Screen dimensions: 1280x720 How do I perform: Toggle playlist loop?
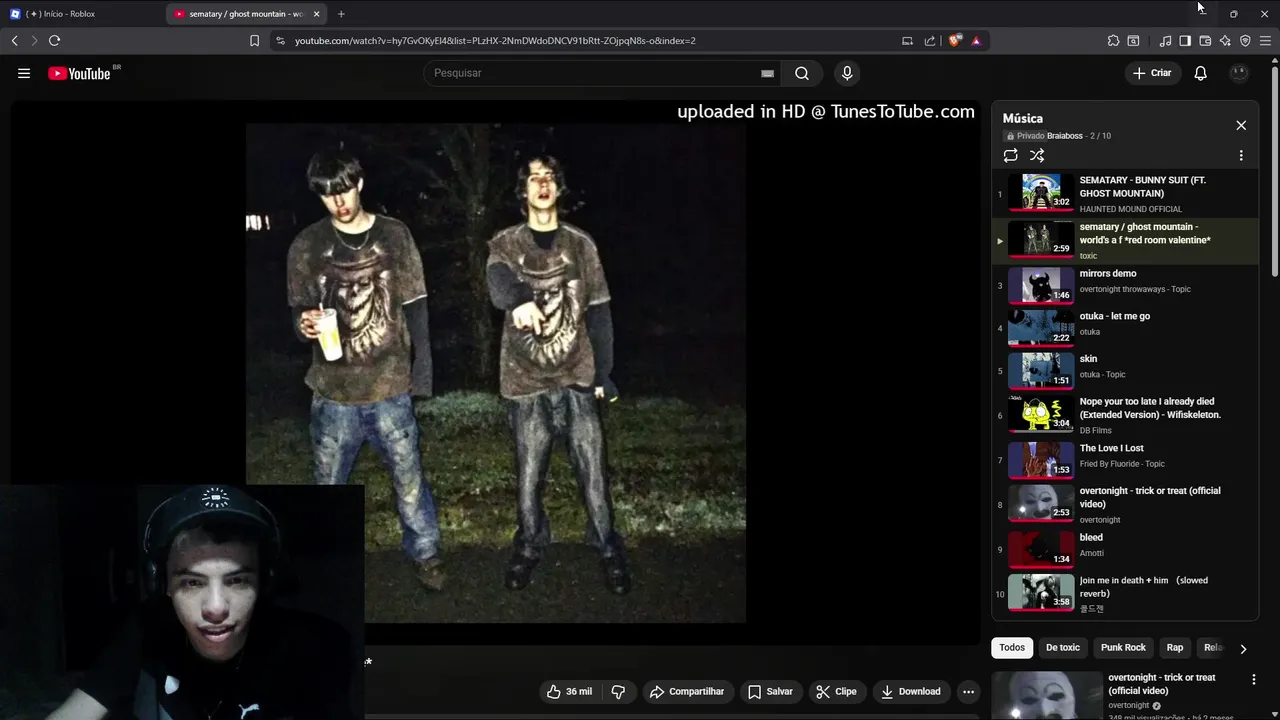click(1011, 156)
